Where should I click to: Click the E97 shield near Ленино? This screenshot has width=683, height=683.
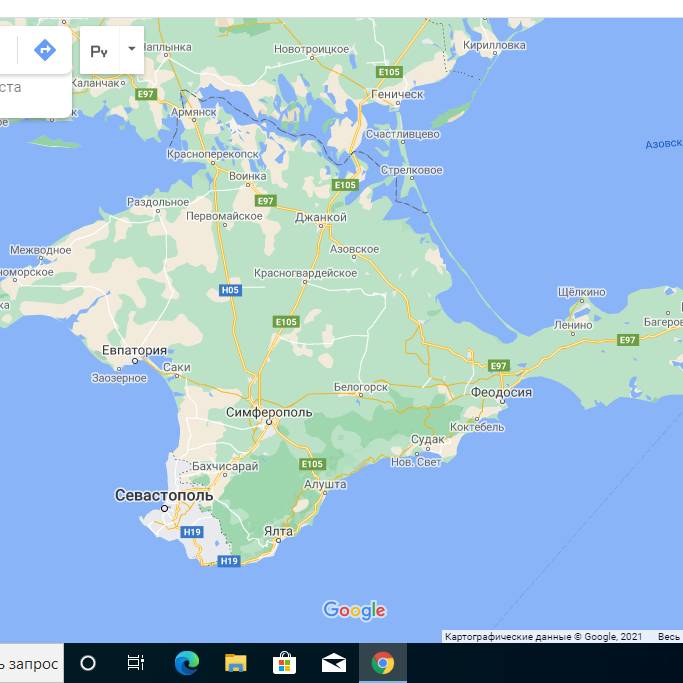(628, 340)
